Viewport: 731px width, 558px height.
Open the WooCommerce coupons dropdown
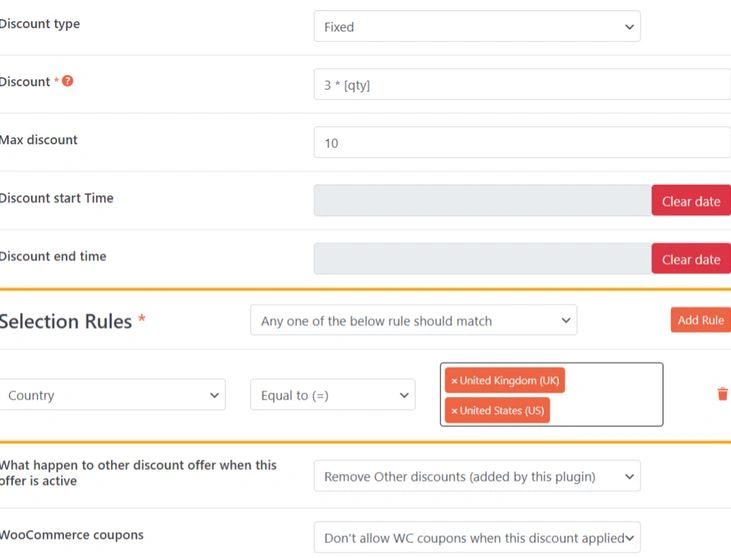pyautogui.click(x=476, y=538)
